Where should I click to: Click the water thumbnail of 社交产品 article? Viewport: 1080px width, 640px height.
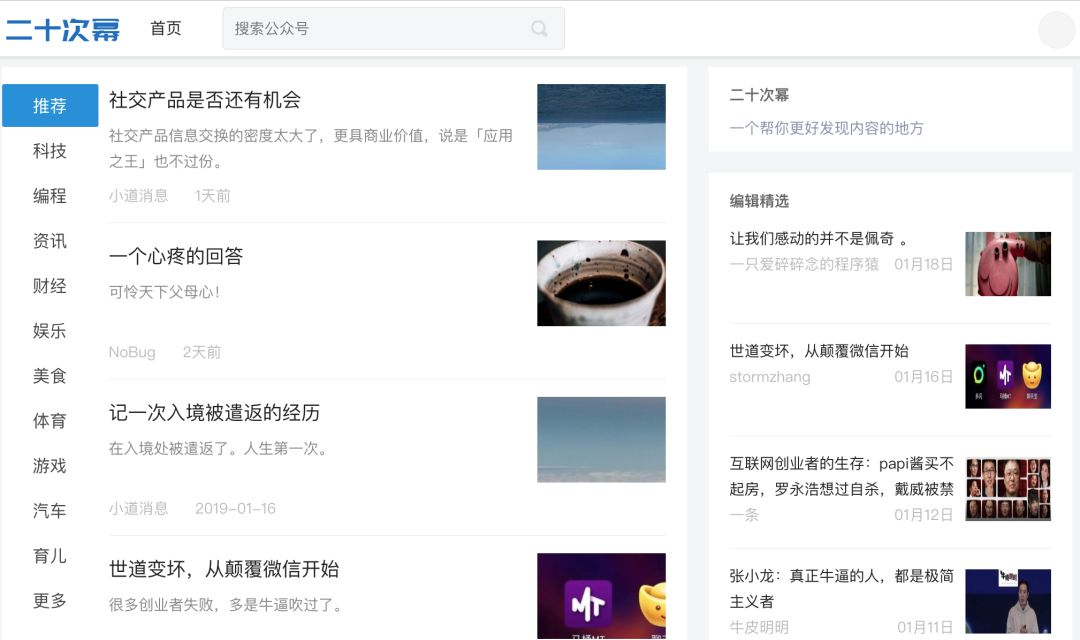[x=601, y=127]
